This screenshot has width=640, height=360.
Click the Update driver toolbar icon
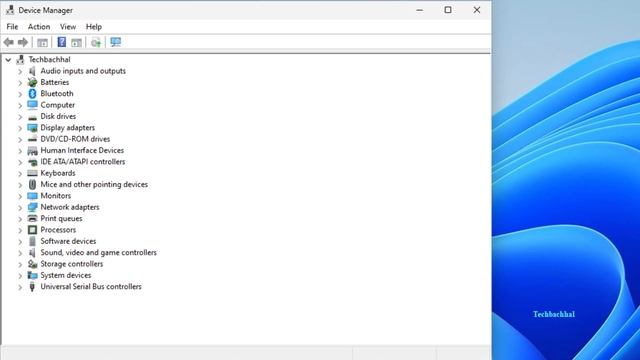[x=96, y=42]
